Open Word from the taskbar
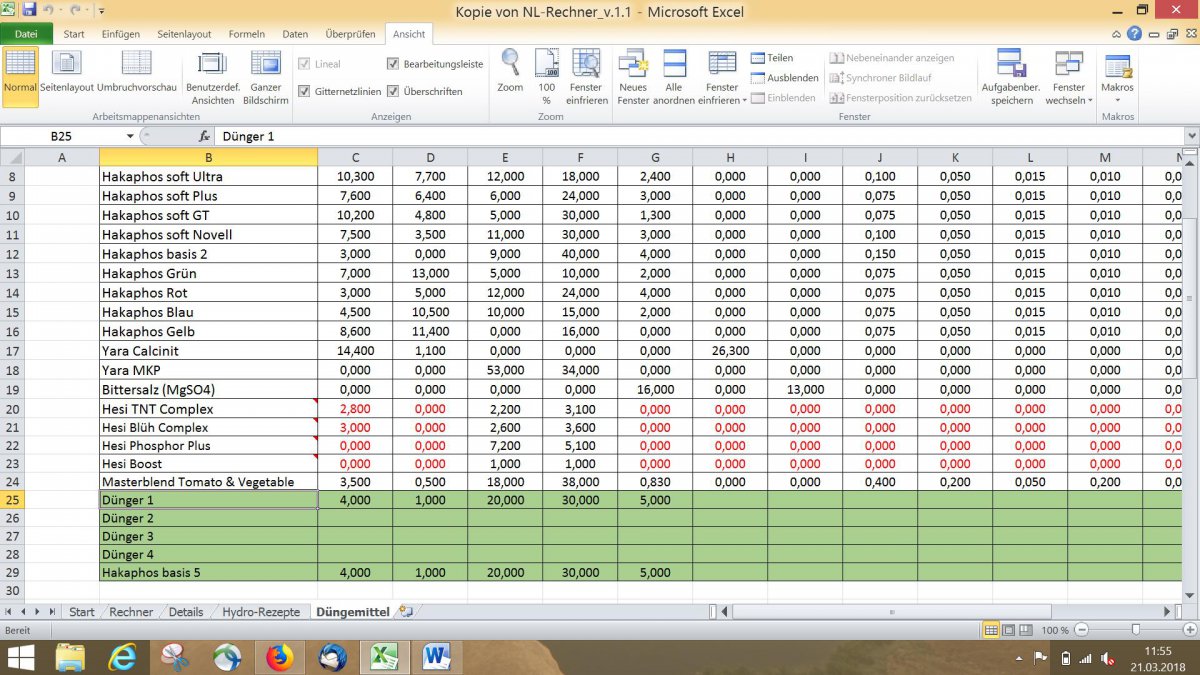The height and width of the screenshot is (675, 1200). tap(437, 657)
